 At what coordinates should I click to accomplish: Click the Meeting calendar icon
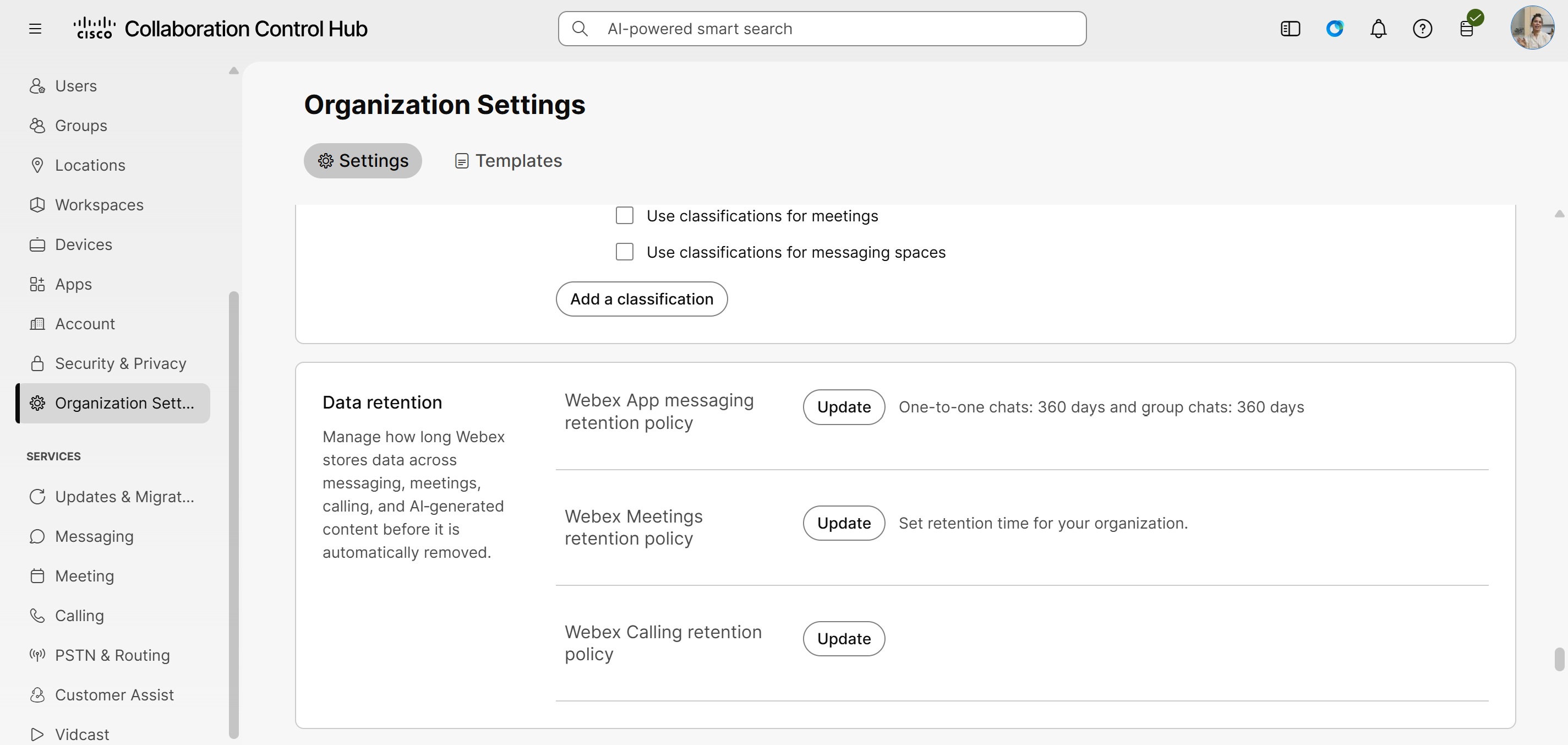[37, 575]
